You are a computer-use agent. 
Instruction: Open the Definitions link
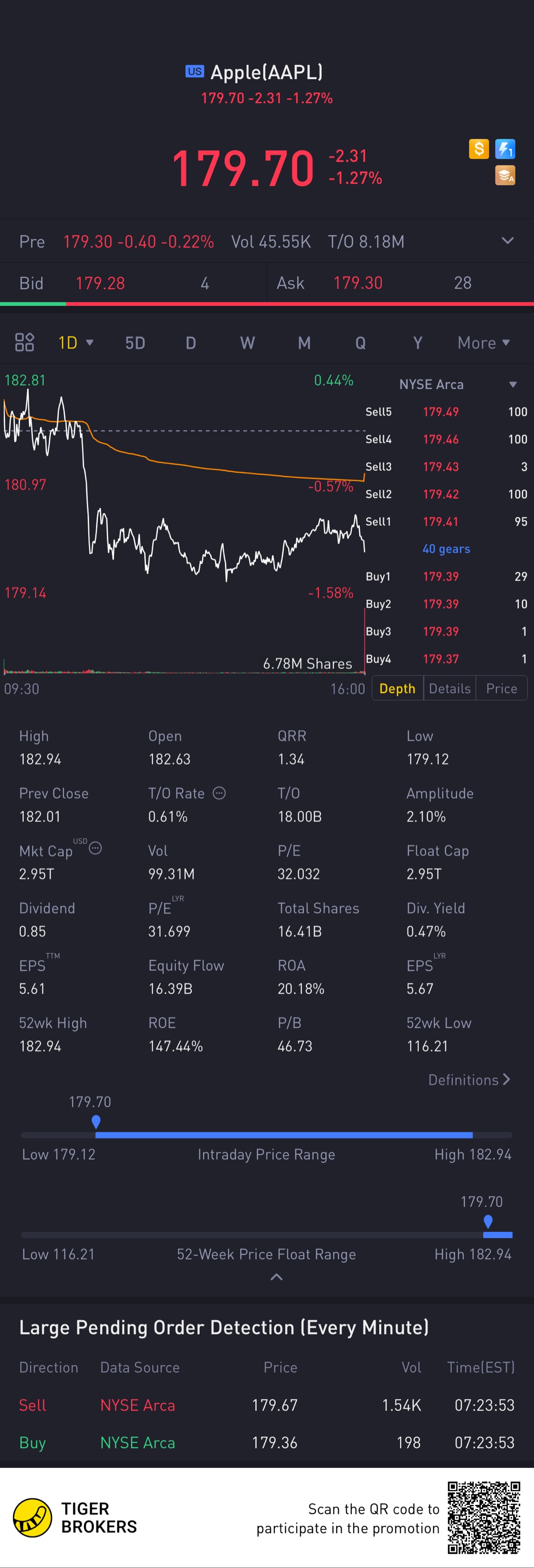469,1079
